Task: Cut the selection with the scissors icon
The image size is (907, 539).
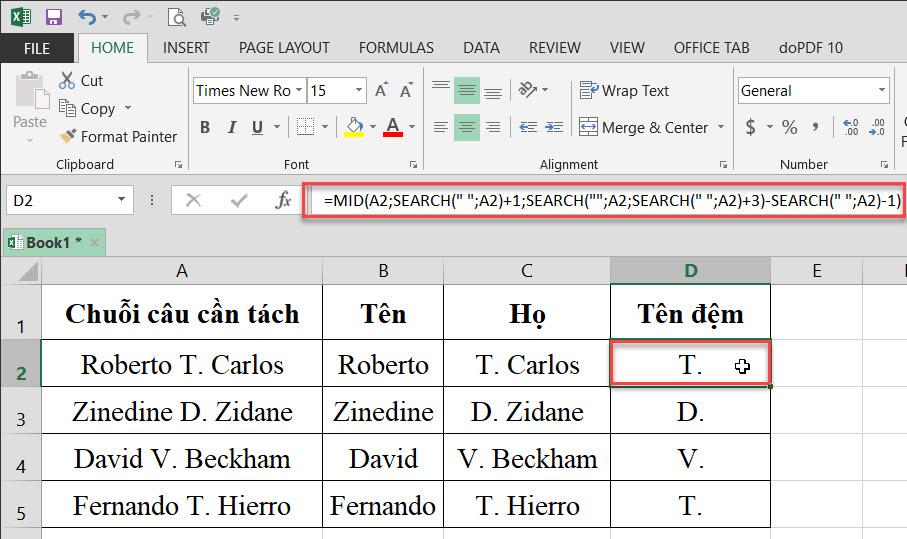Action: click(x=67, y=80)
